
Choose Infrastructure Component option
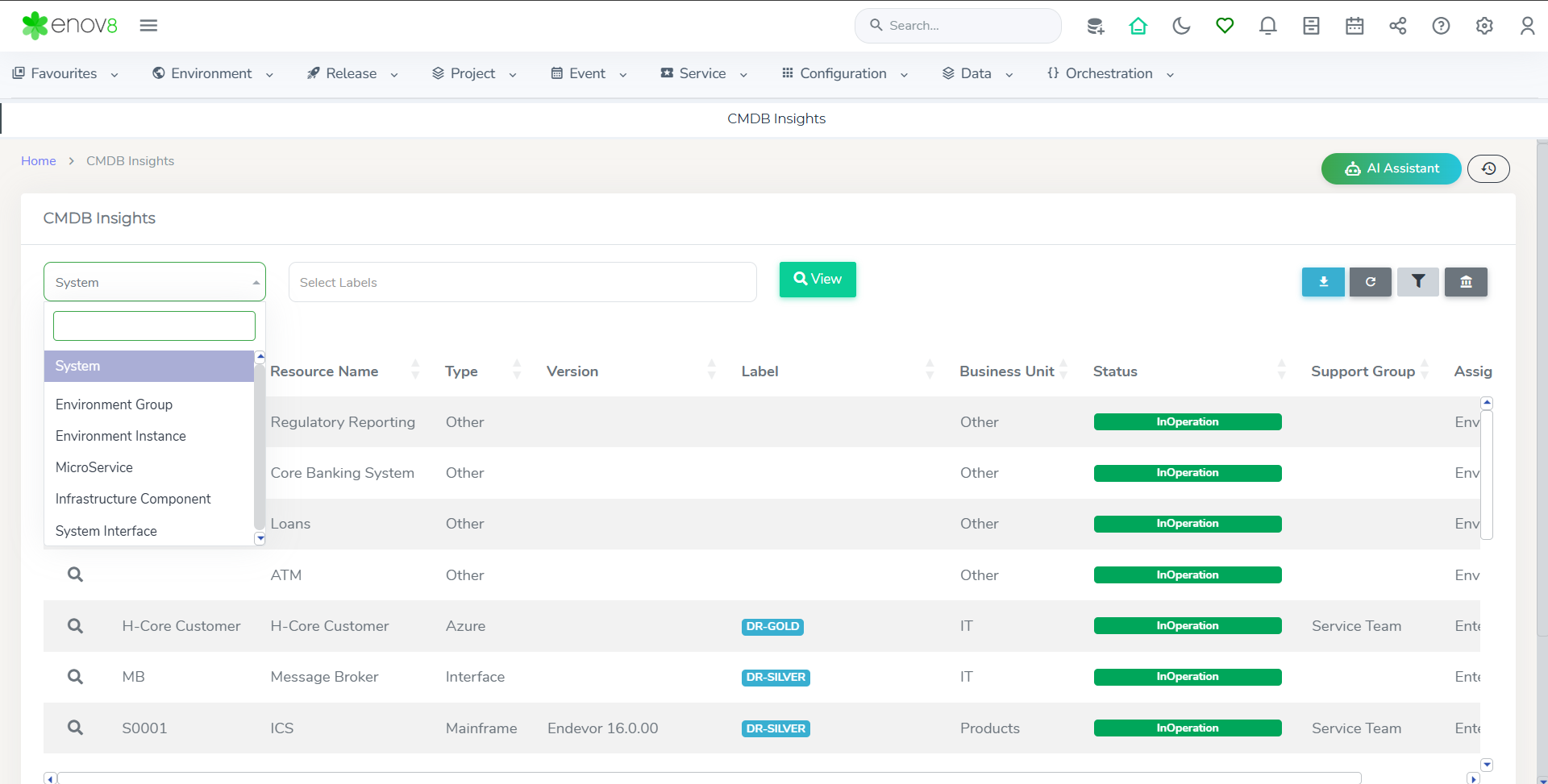click(133, 499)
